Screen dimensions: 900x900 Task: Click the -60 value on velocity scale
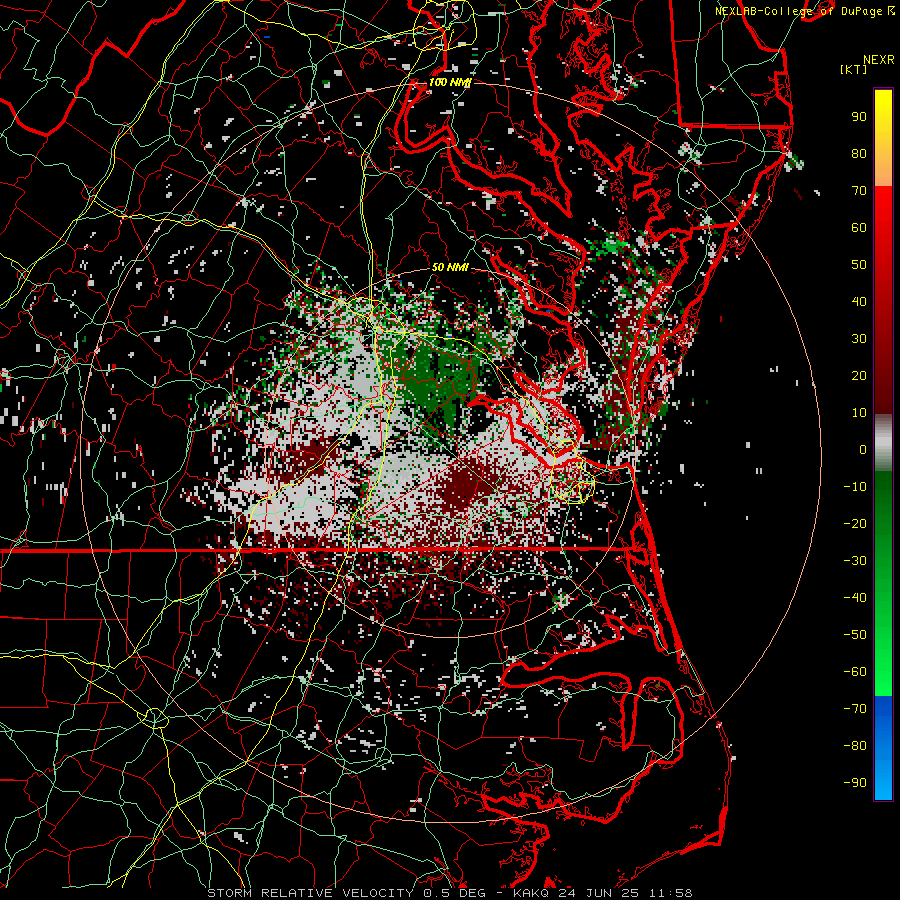(855, 672)
